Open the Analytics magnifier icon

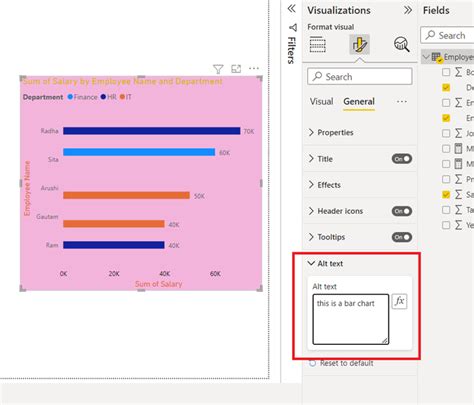click(401, 44)
